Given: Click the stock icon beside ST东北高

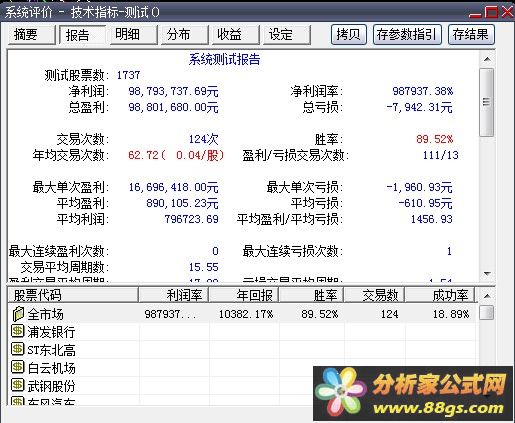Looking at the screenshot, I should click(17, 349).
